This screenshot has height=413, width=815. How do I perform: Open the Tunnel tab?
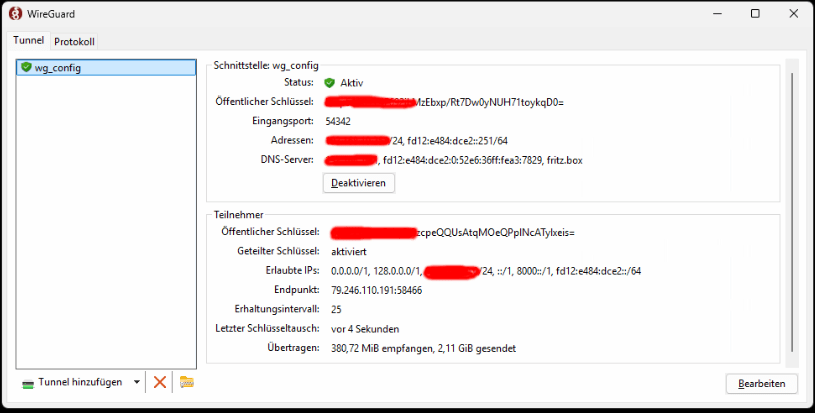pyautogui.click(x=29, y=40)
